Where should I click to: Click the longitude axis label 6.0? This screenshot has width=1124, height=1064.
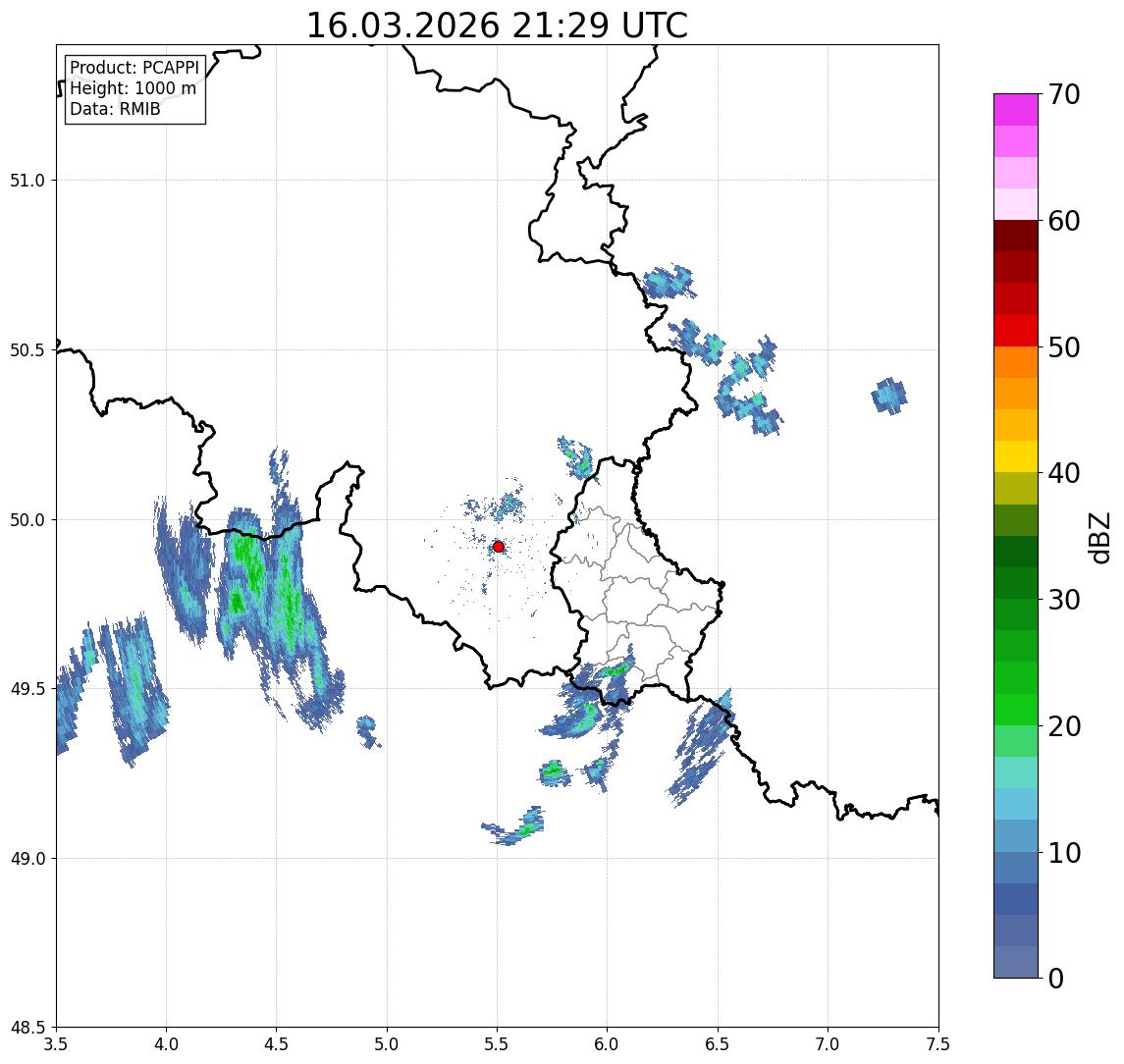tap(608, 1044)
